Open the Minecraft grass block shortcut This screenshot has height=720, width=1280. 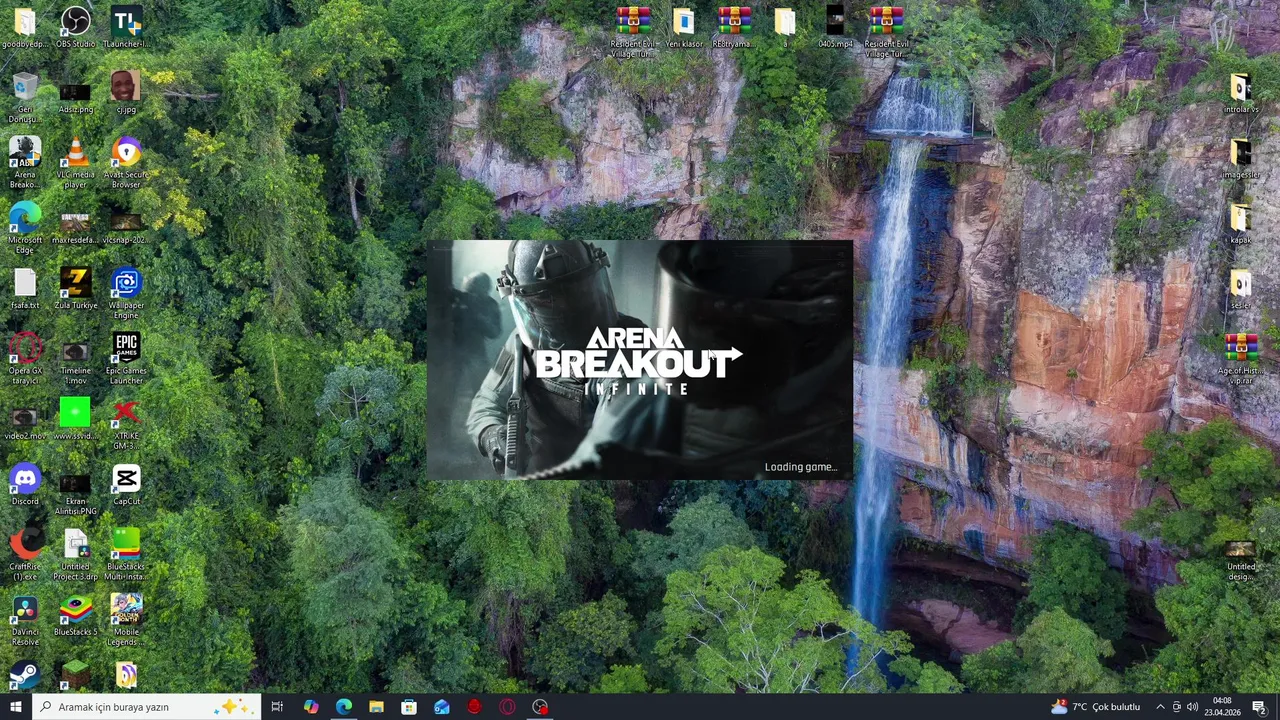[75, 676]
